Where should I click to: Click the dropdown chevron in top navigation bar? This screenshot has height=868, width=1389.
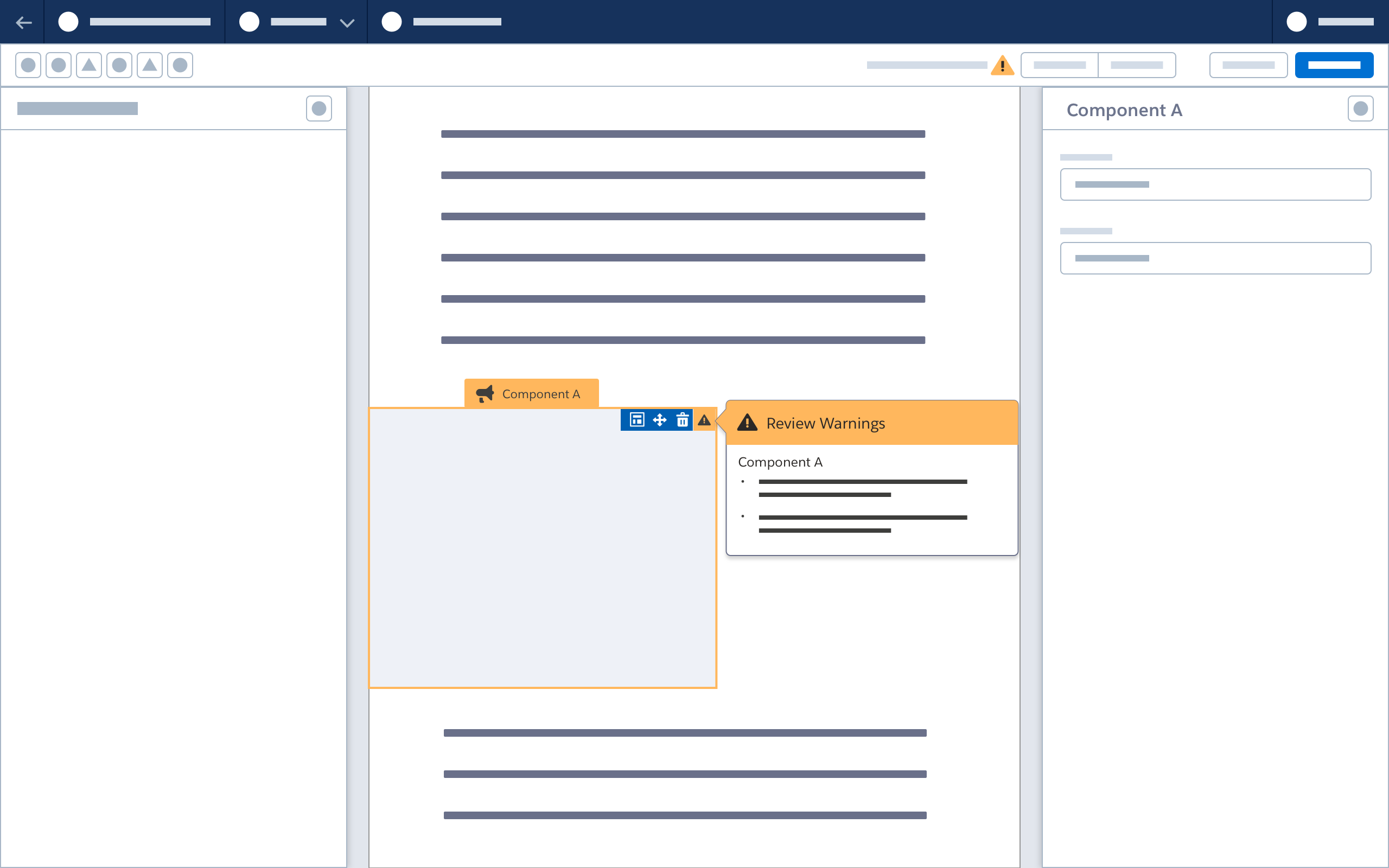coord(347,22)
